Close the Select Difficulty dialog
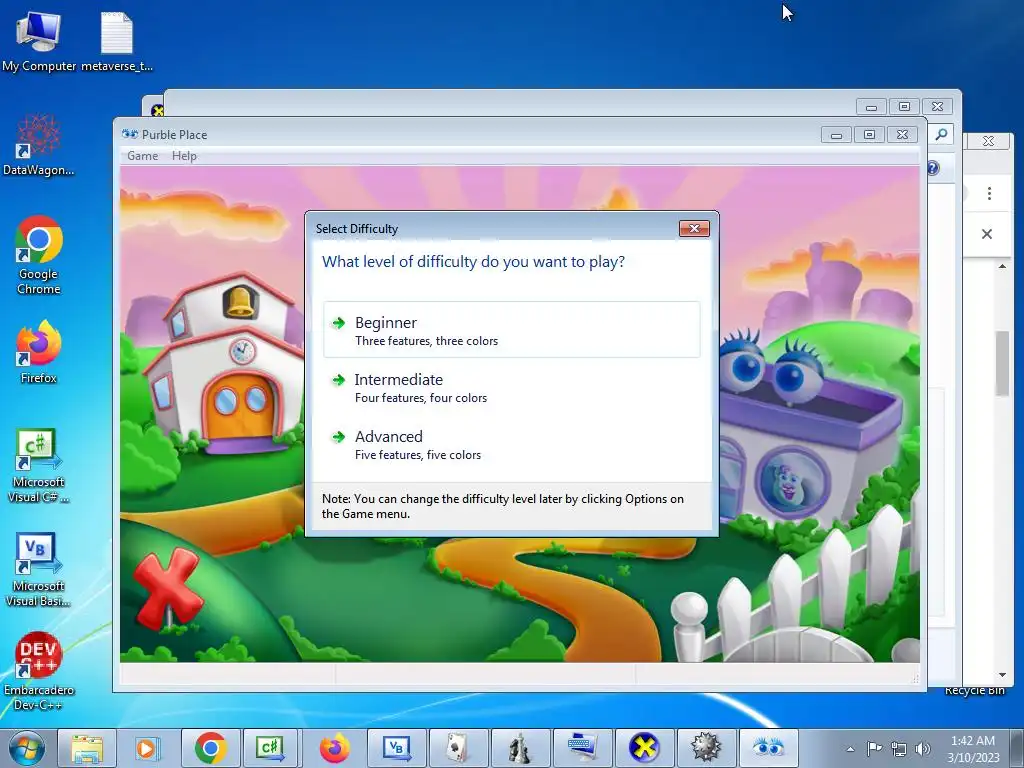This screenshot has width=1024, height=768. [694, 228]
